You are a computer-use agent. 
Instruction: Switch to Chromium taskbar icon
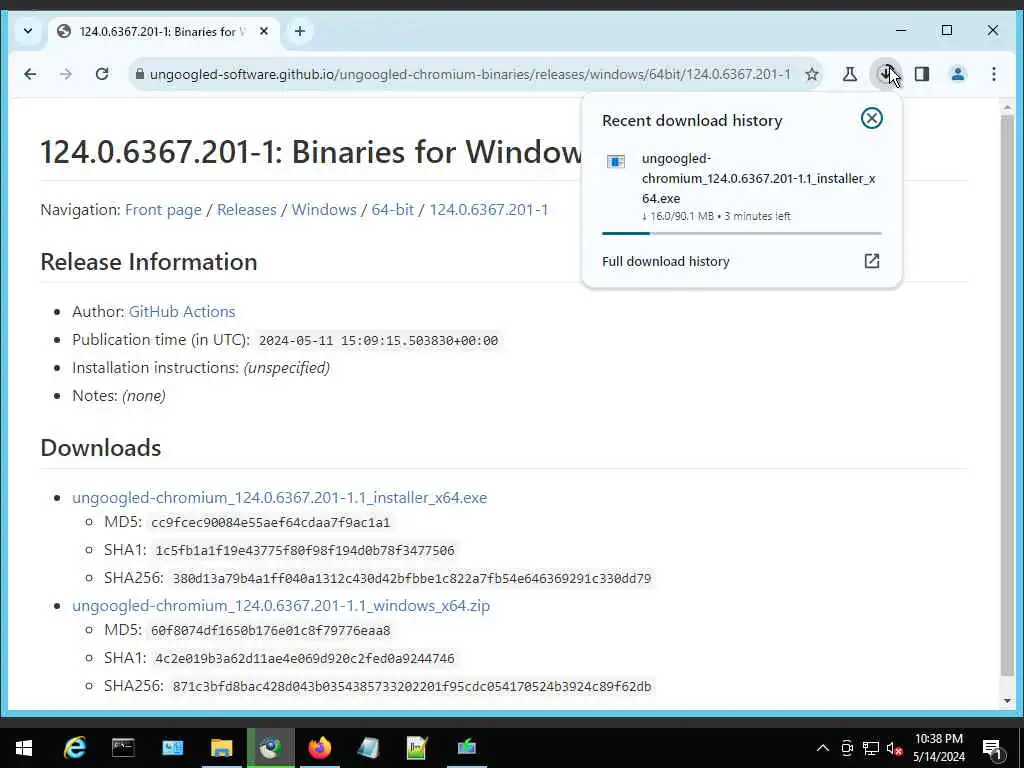(270, 748)
